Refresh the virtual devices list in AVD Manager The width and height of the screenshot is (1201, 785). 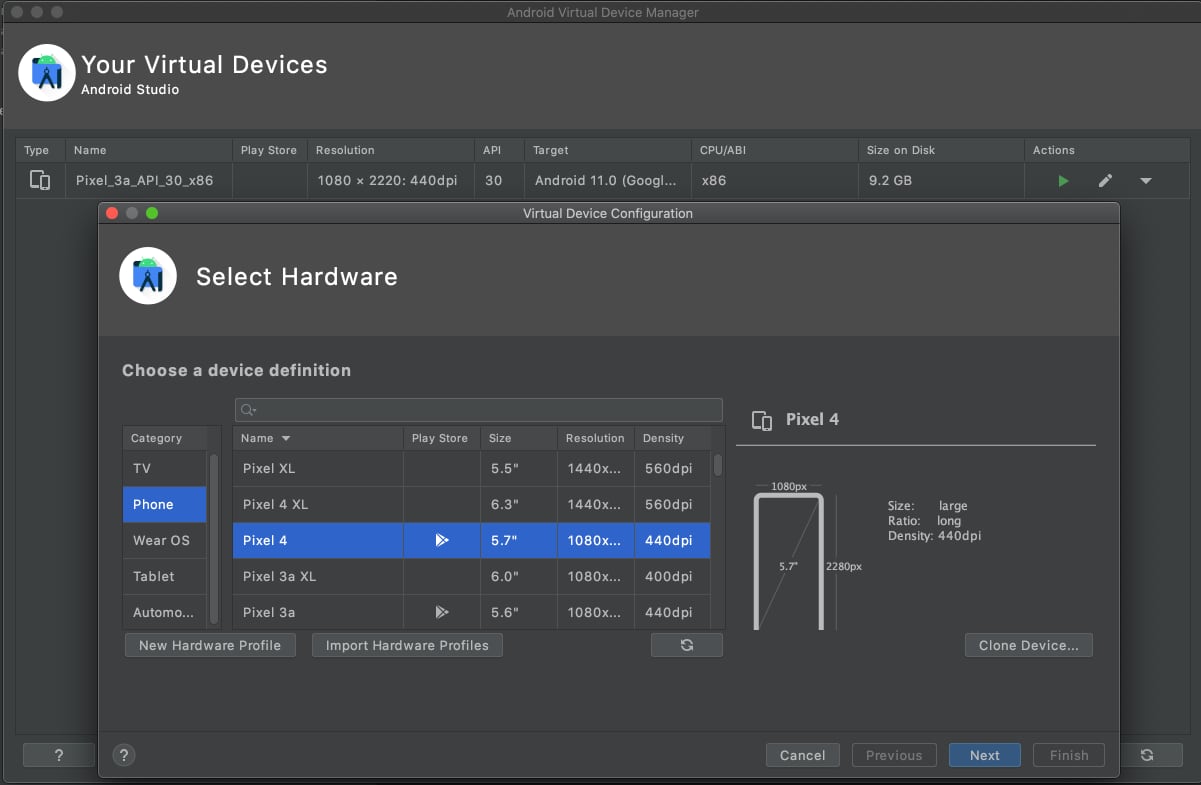click(1147, 755)
